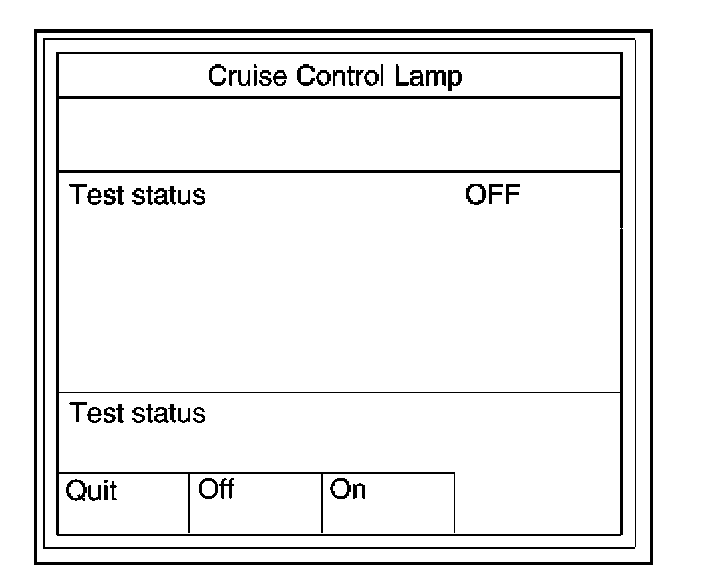
Task: Click the Cruise Control Lamp title
Action: [335, 77]
